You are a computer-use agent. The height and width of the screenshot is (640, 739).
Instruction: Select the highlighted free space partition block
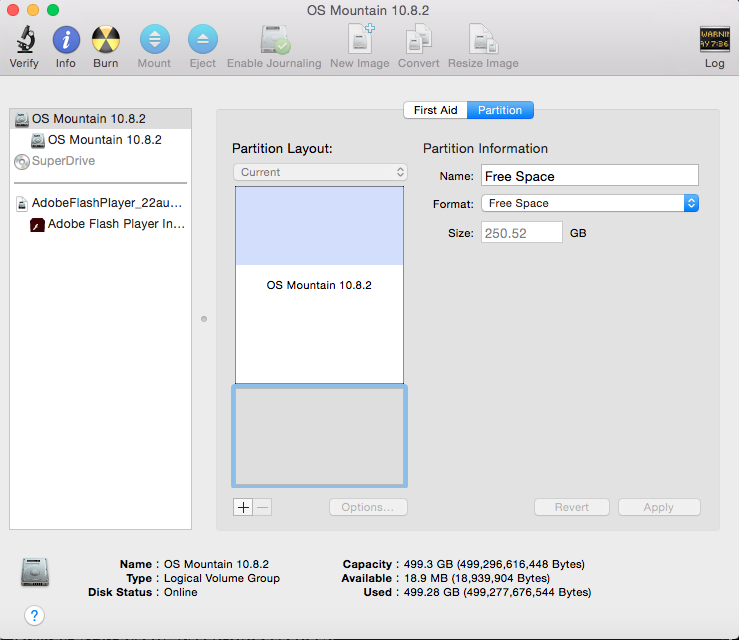point(319,436)
